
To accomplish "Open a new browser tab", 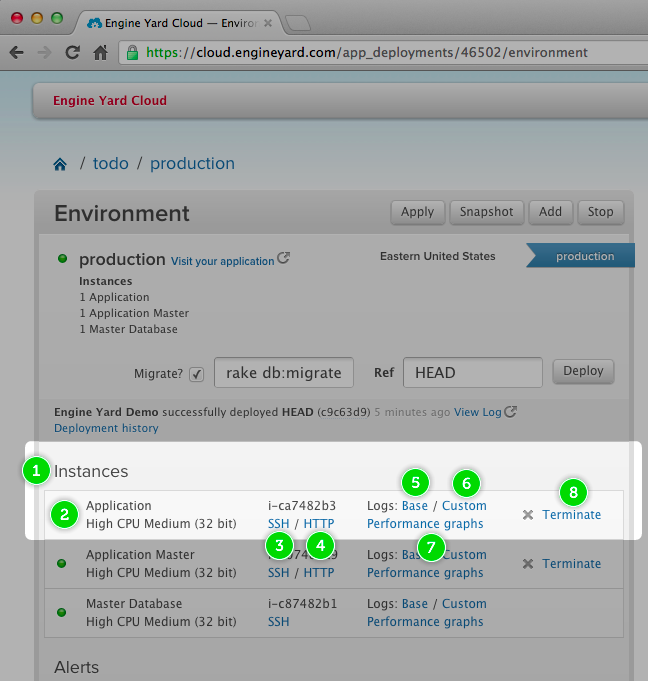I will pyautogui.click(x=297, y=22).
